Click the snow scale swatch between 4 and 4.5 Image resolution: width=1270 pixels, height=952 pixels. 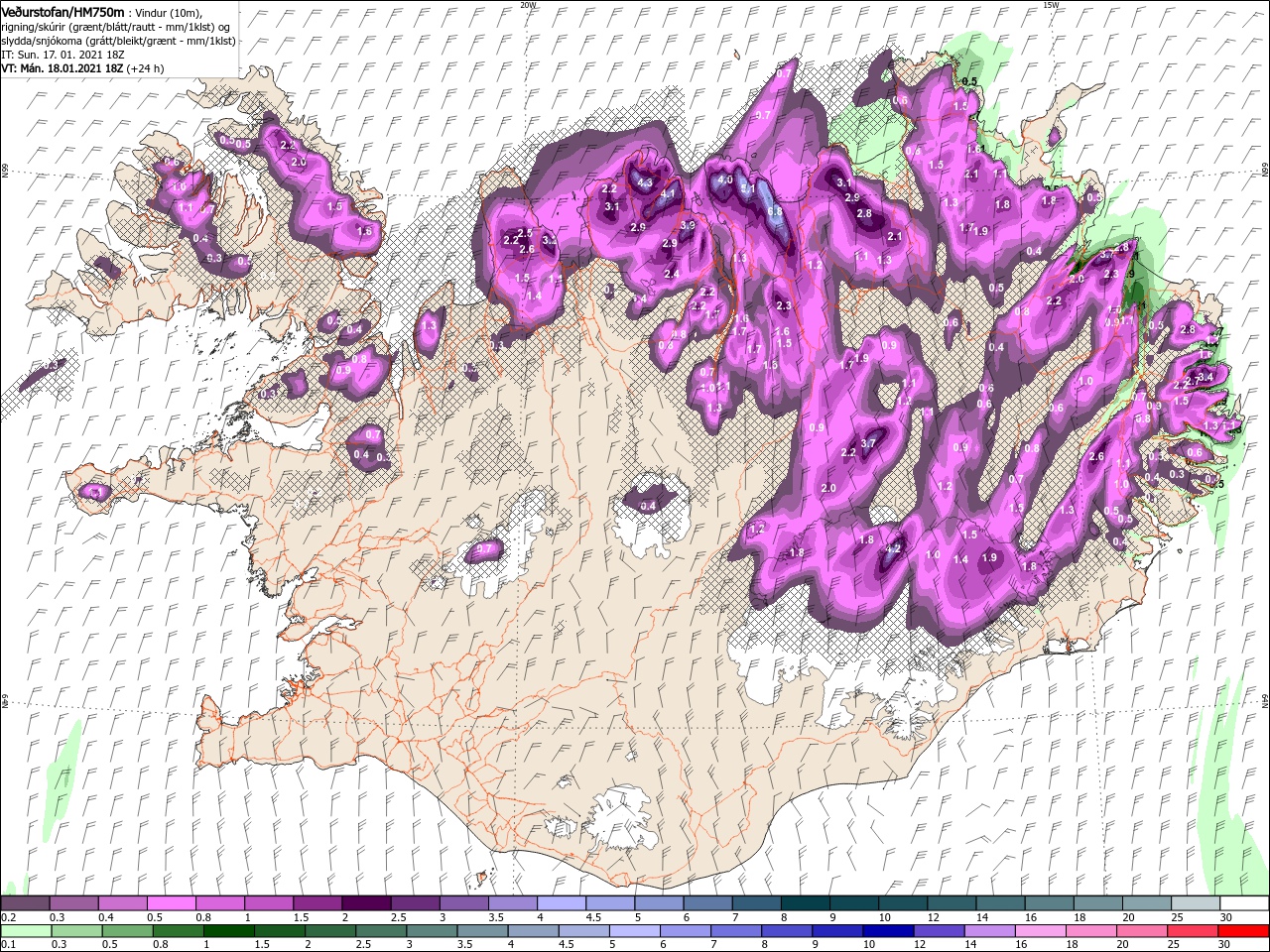[x=561, y=903]
